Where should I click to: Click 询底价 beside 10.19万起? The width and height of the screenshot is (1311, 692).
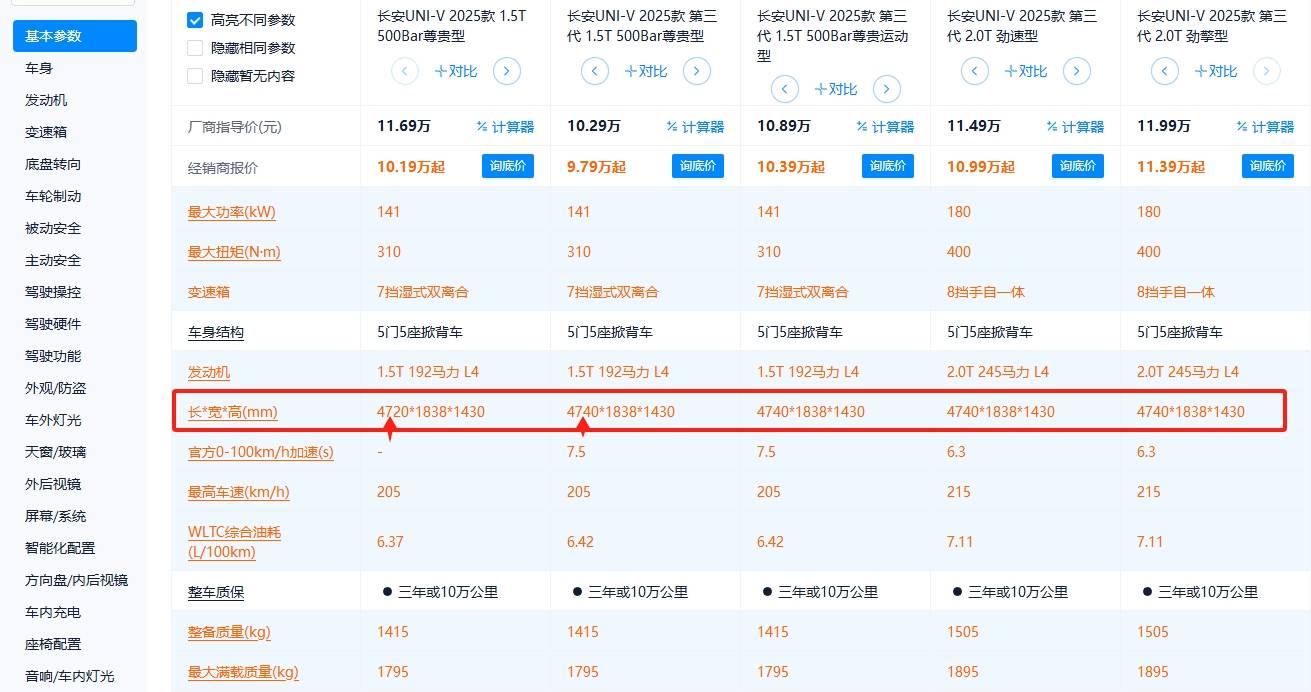click(508, 166)
